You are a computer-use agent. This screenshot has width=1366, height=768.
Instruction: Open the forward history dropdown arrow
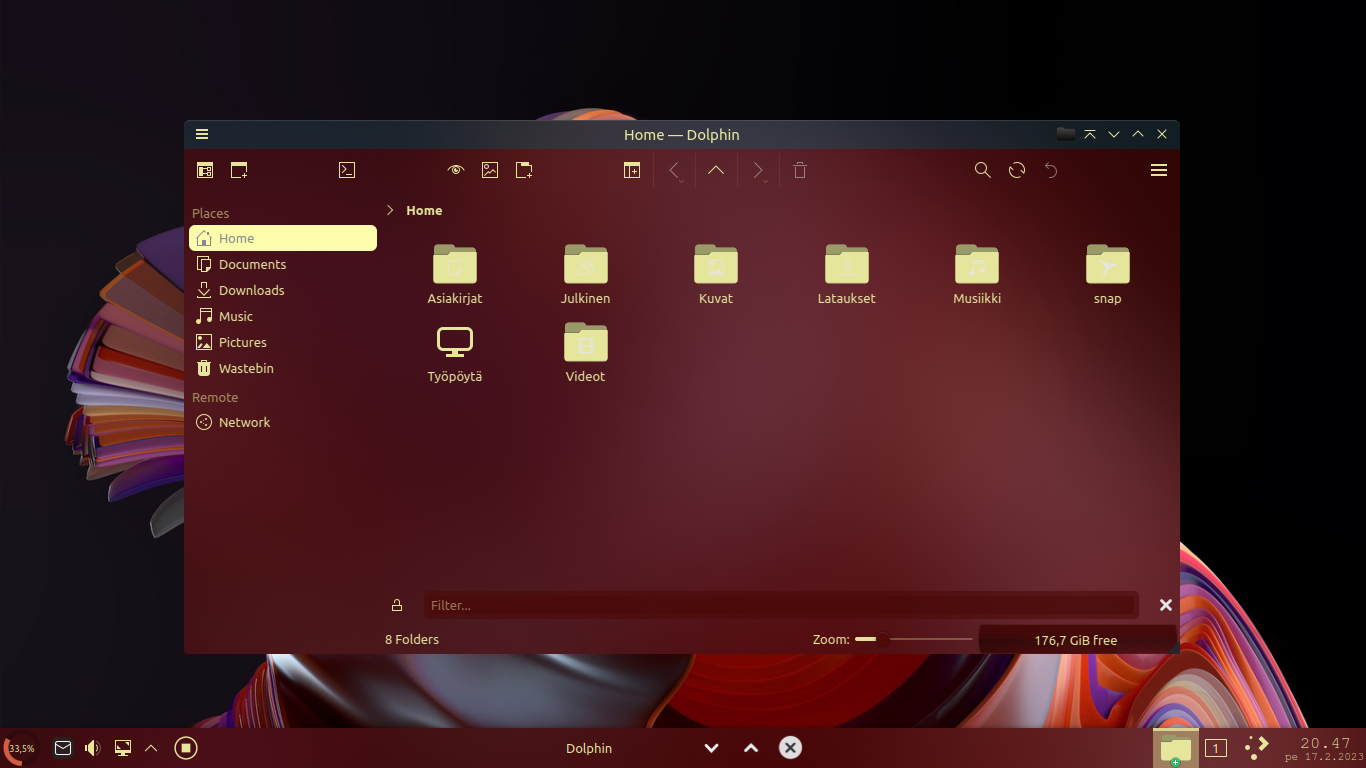766,181
